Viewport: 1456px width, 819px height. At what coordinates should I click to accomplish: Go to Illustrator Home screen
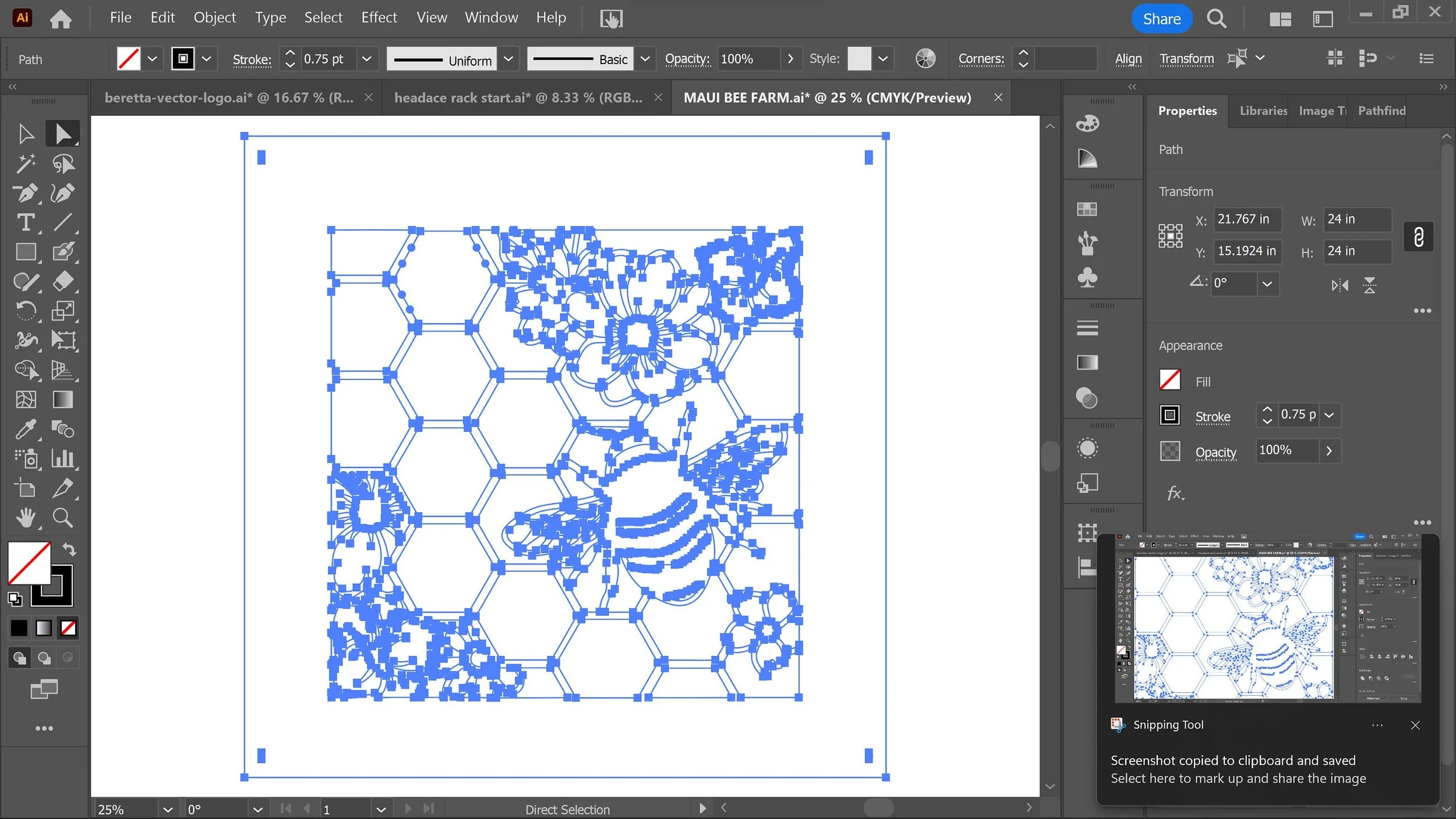point(61,19)
